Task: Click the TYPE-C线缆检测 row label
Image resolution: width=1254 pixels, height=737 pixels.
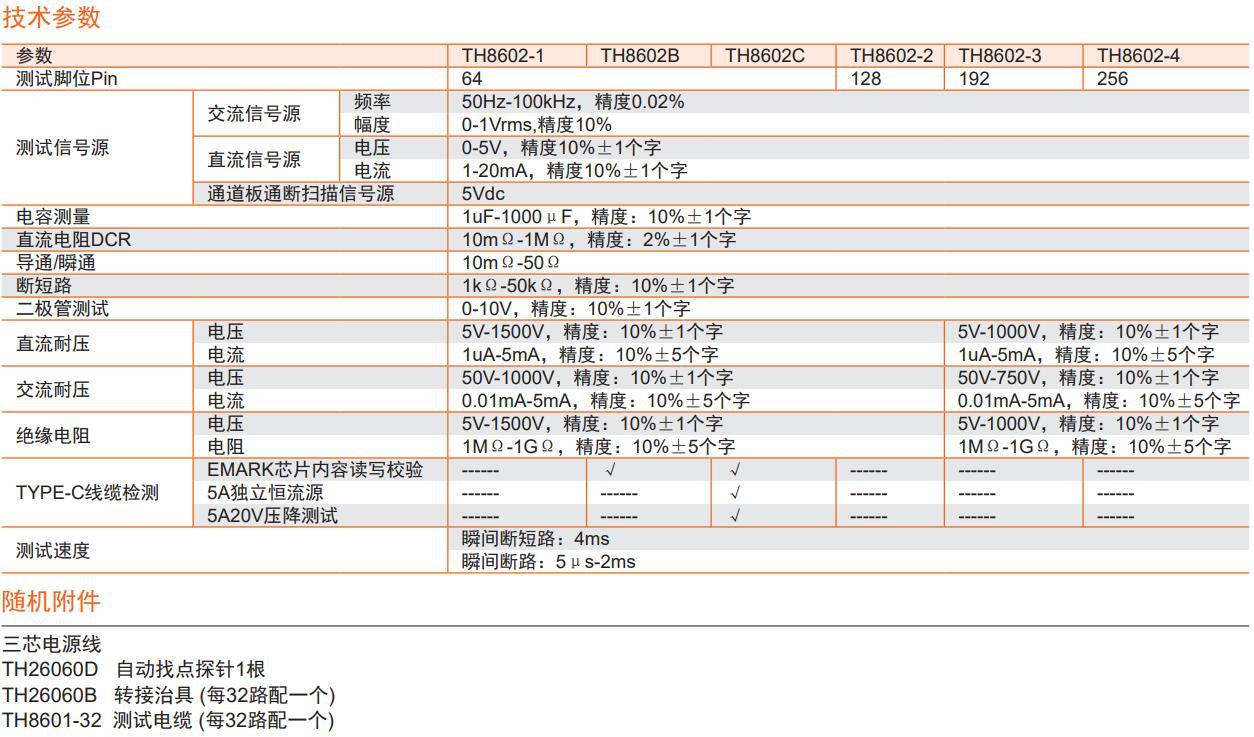Action: [87, 493]
